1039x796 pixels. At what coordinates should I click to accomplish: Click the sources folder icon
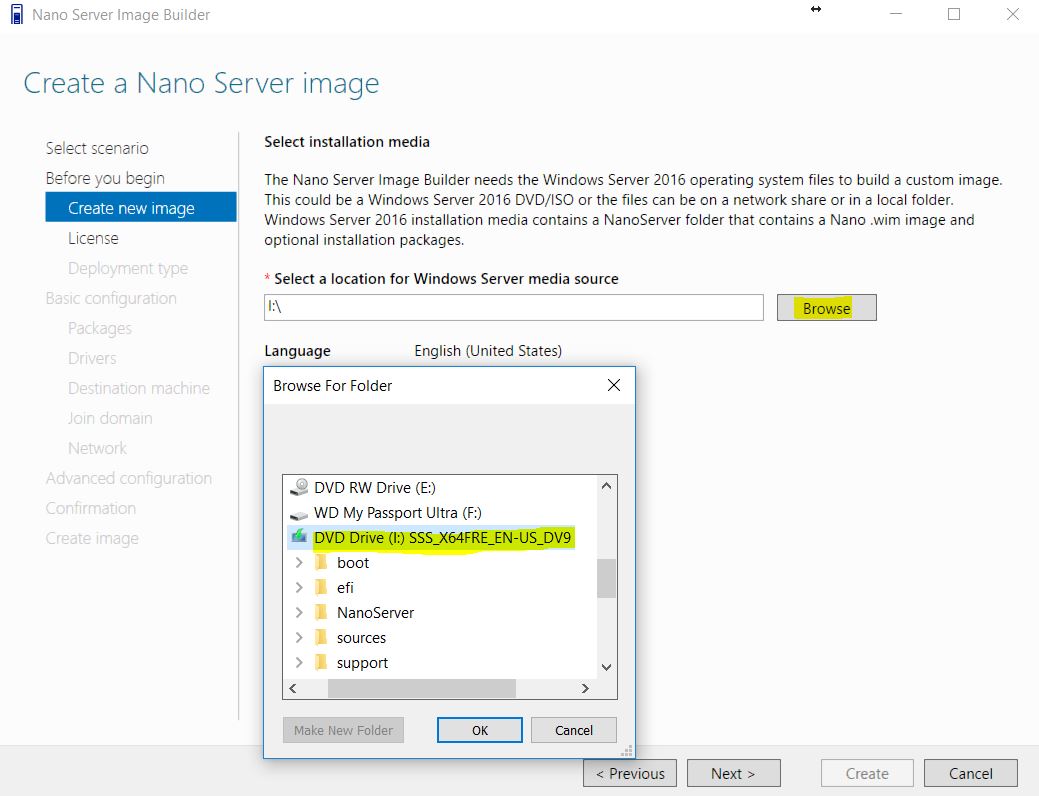321,638
